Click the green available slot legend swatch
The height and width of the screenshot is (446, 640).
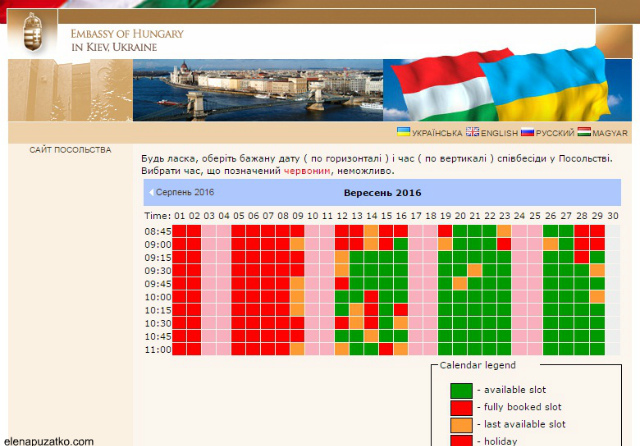[x=461, y=391]
